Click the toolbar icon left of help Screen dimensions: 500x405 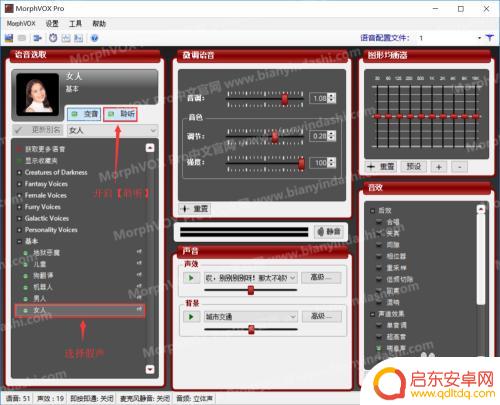click(x=78, y=38)
